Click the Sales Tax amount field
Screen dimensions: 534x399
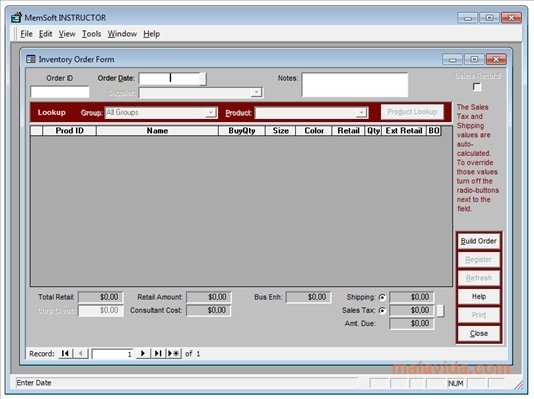click(x=412, y=310)
